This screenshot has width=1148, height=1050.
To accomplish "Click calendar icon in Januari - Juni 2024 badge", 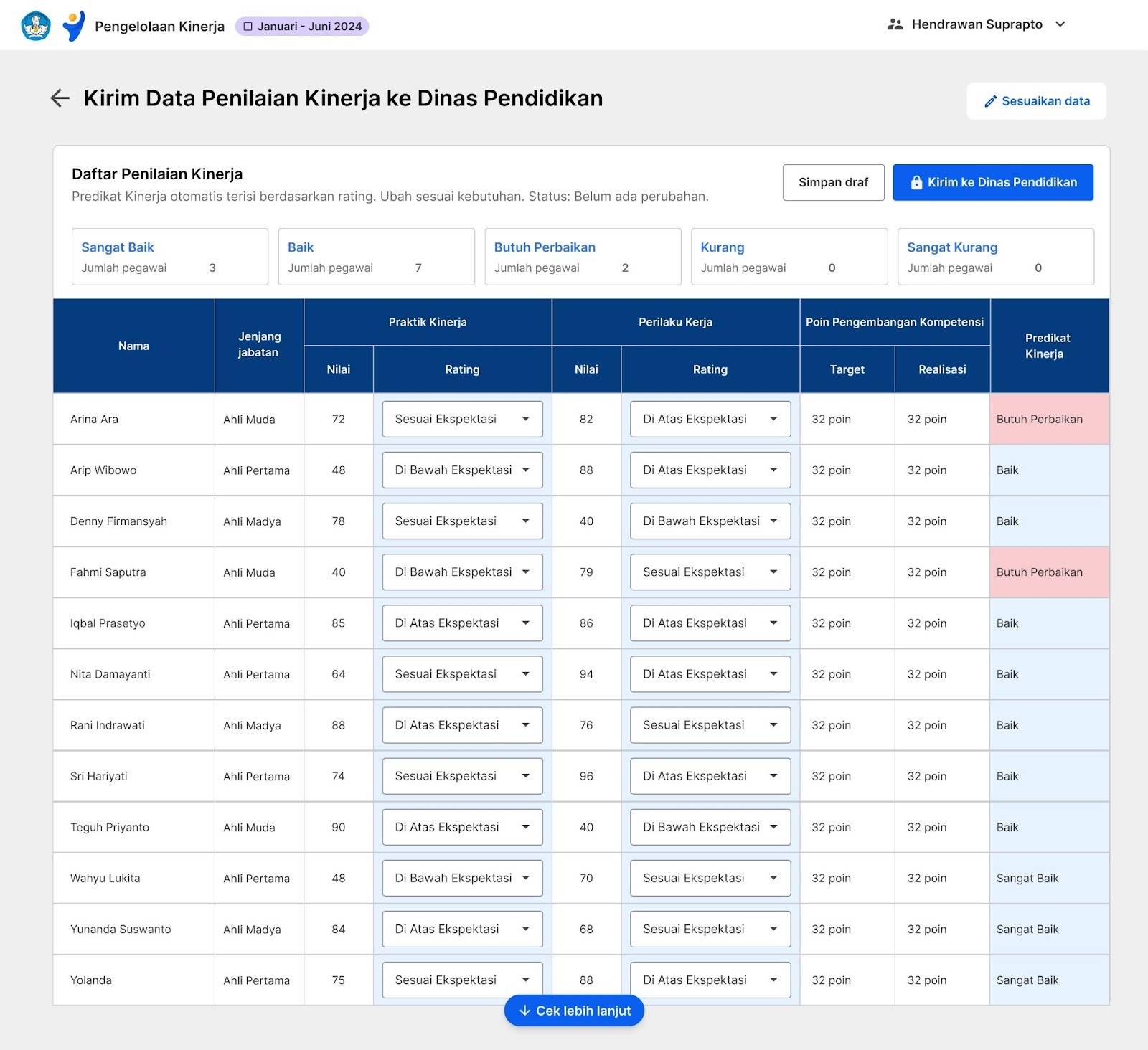I will [248, 27].
